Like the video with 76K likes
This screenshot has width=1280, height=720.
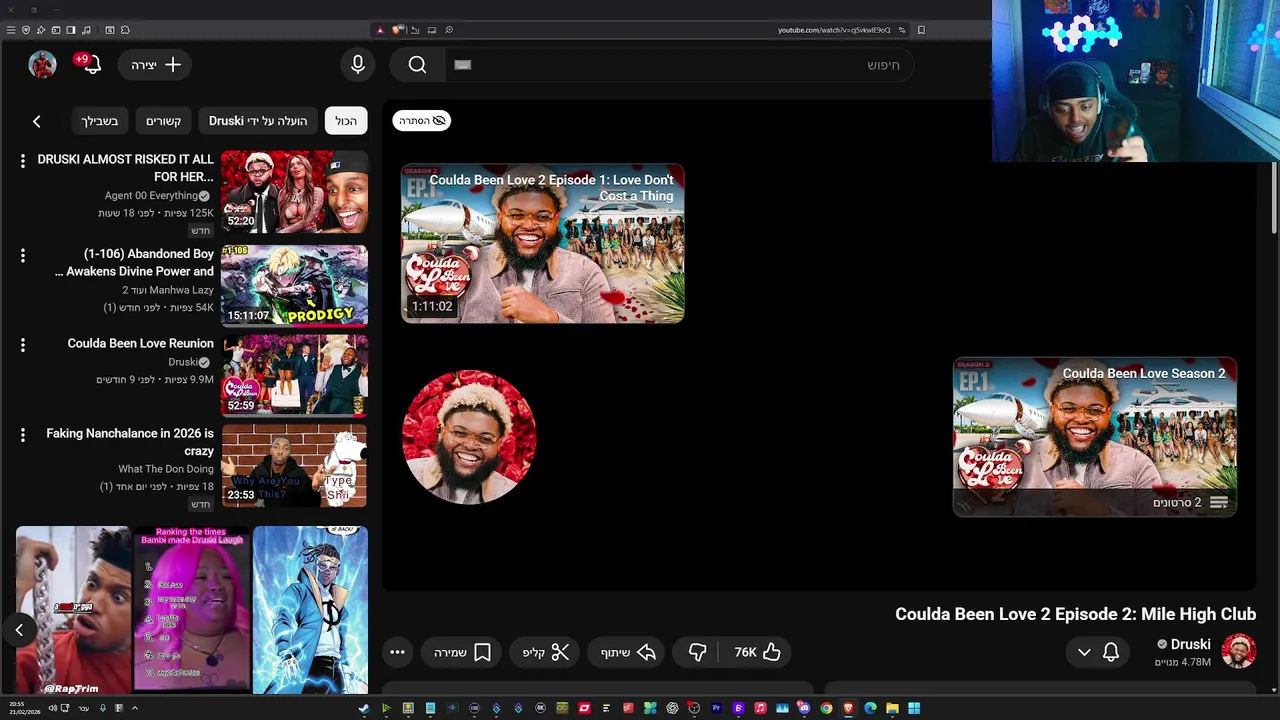[x=758, y=652]
